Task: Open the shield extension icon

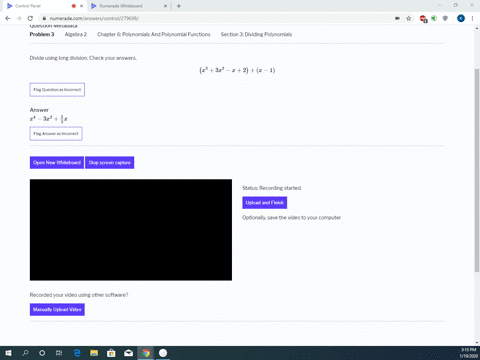Action: click(x=445, y=18)
